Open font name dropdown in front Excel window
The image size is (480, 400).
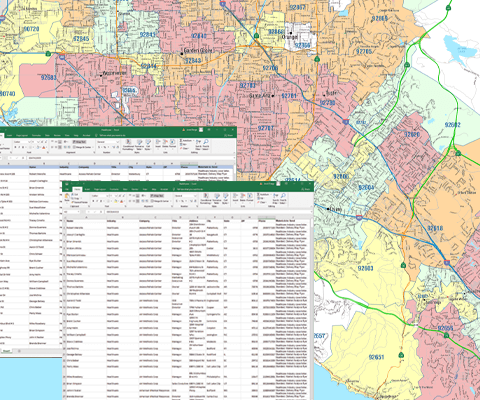108,196
